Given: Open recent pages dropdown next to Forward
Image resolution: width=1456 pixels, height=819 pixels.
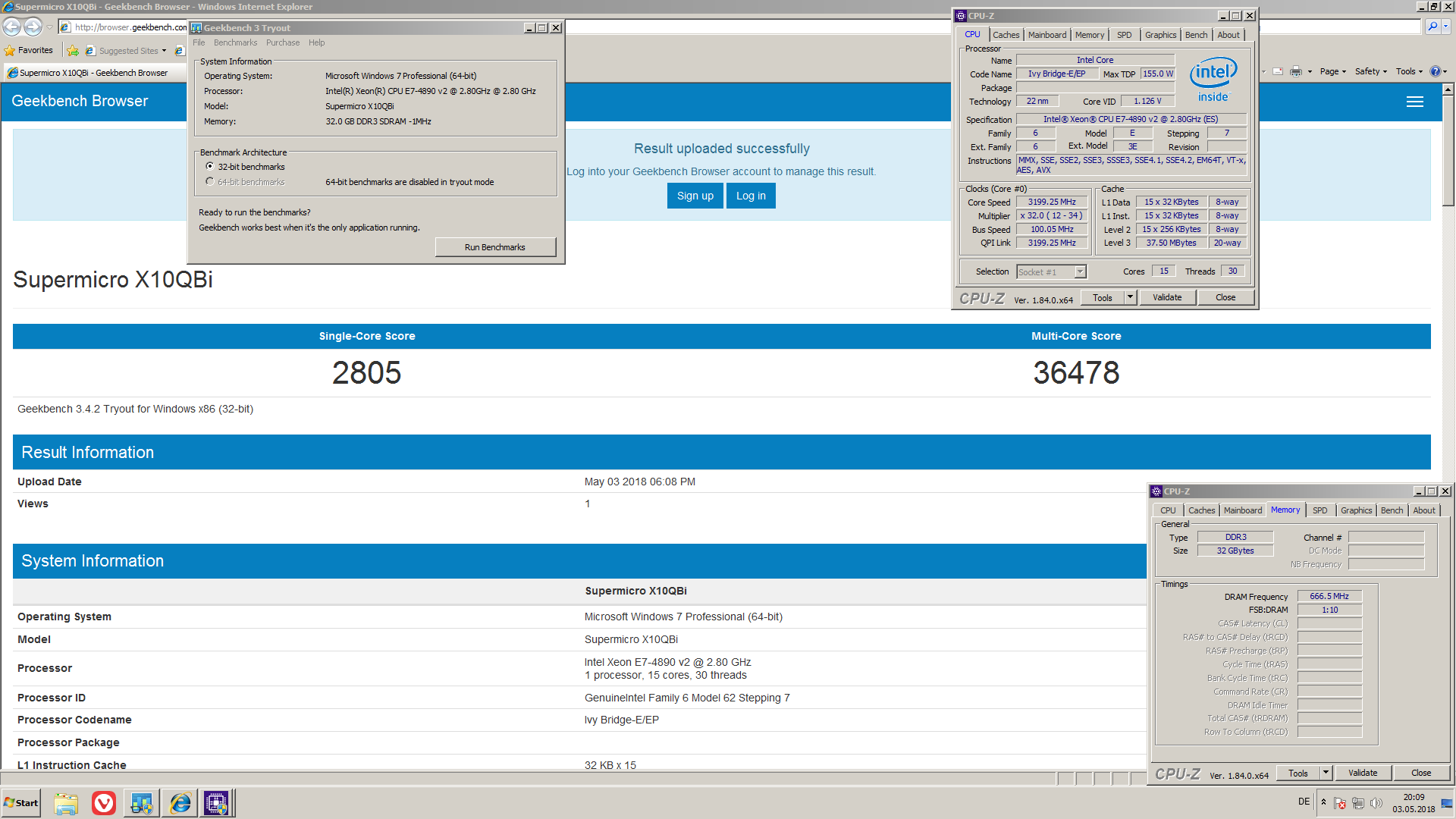Looking at the screenshot, I should point(49,27).
